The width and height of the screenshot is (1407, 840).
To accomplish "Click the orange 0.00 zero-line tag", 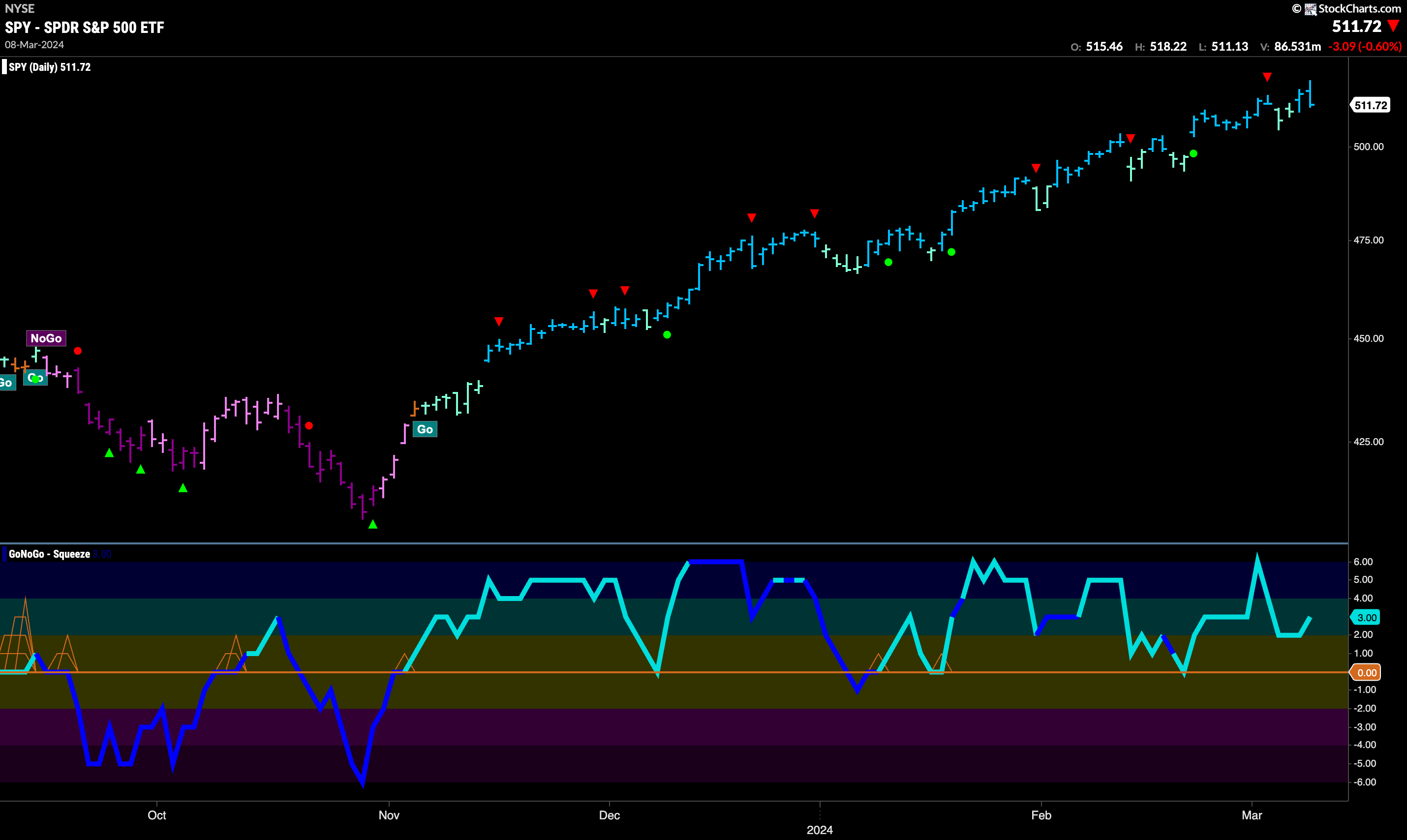I will (1366, 672).
